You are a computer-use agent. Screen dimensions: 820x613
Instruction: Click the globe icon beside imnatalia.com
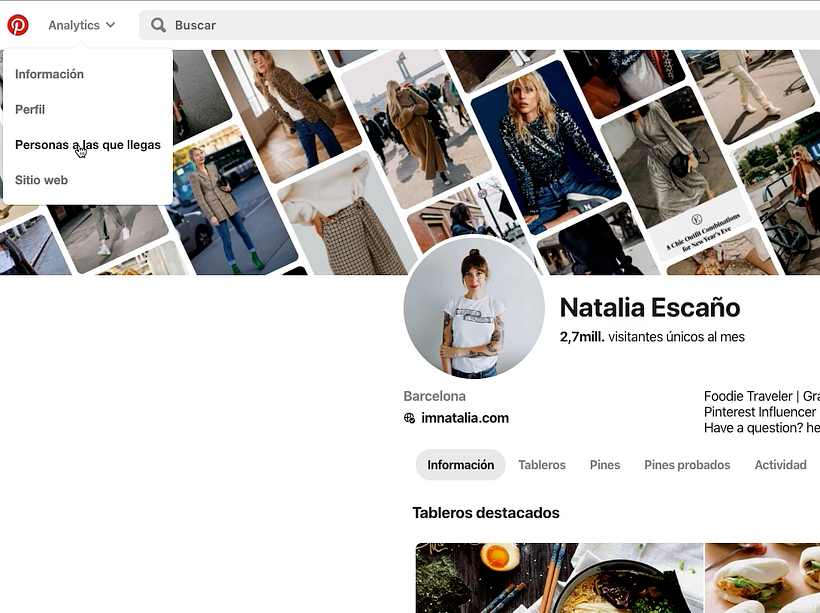pos(409,418)
